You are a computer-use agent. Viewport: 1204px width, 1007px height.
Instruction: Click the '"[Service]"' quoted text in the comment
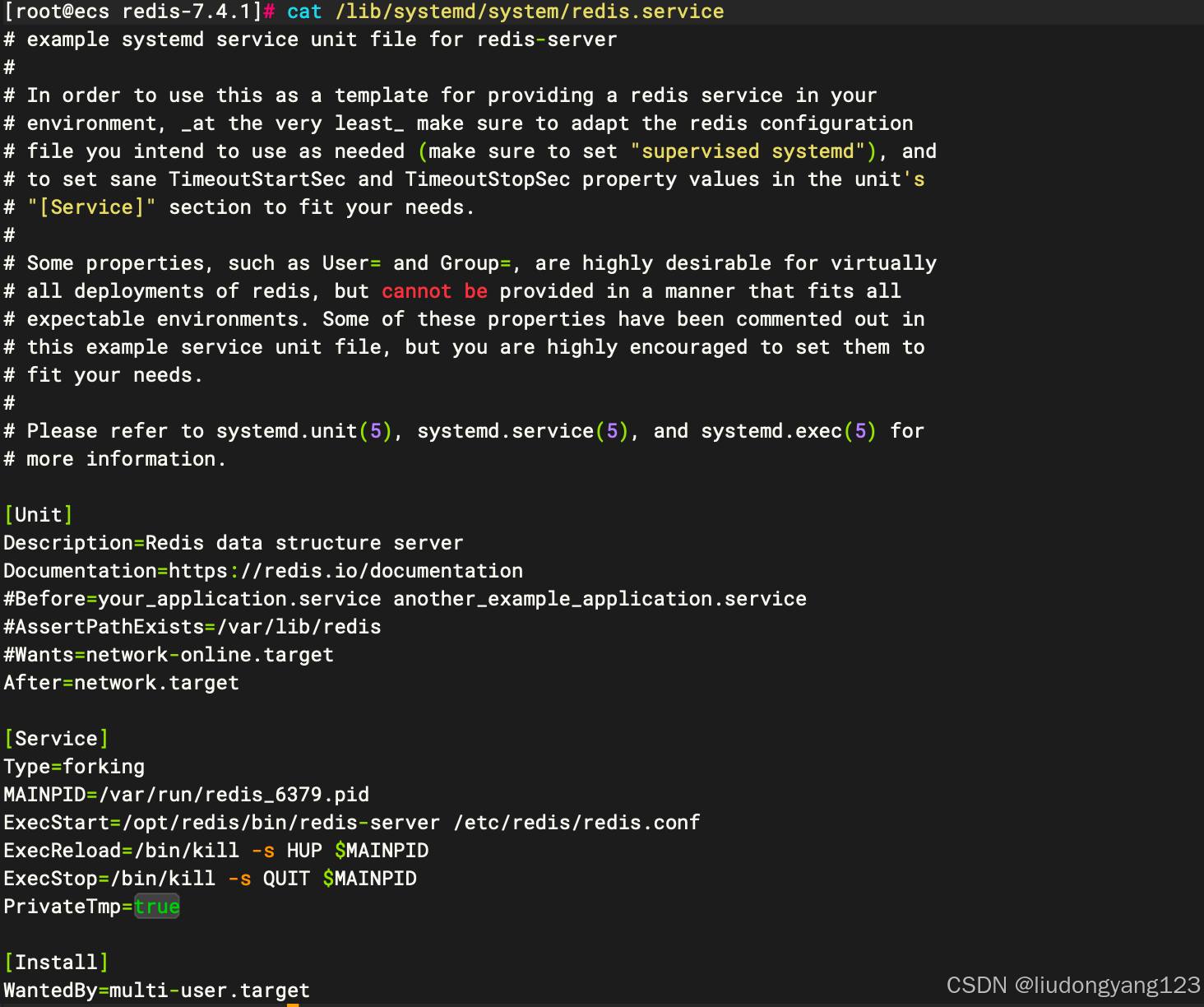click(x=91, y=207)
